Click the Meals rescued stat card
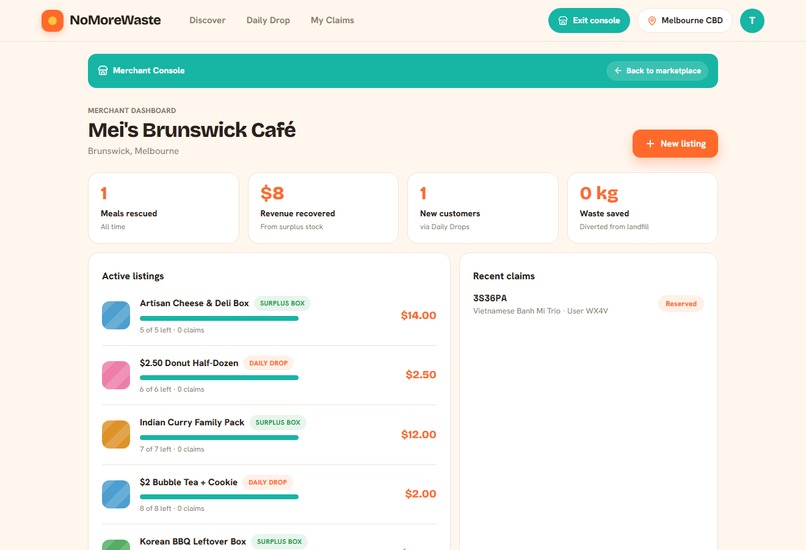806x550 pixels. (x=163, y=208)
